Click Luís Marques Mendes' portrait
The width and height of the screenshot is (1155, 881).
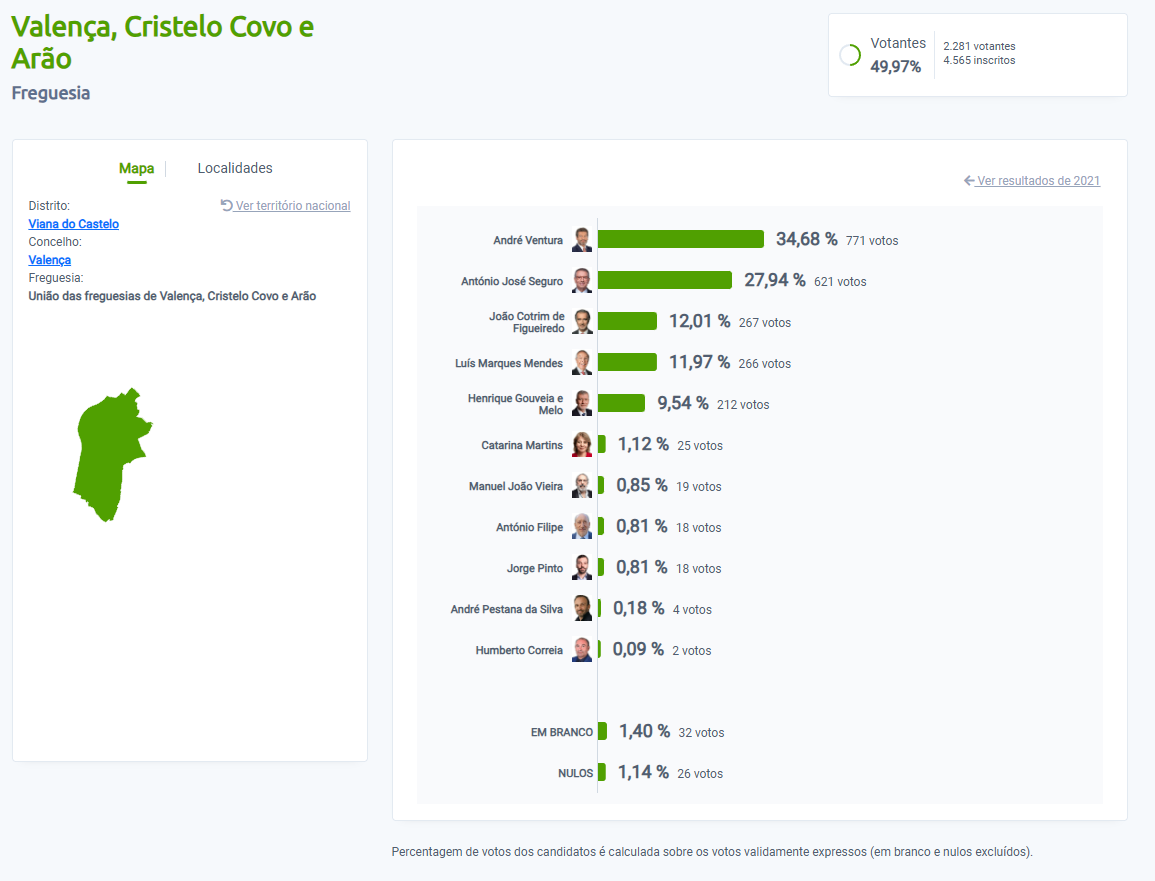(x=582, y=363)
